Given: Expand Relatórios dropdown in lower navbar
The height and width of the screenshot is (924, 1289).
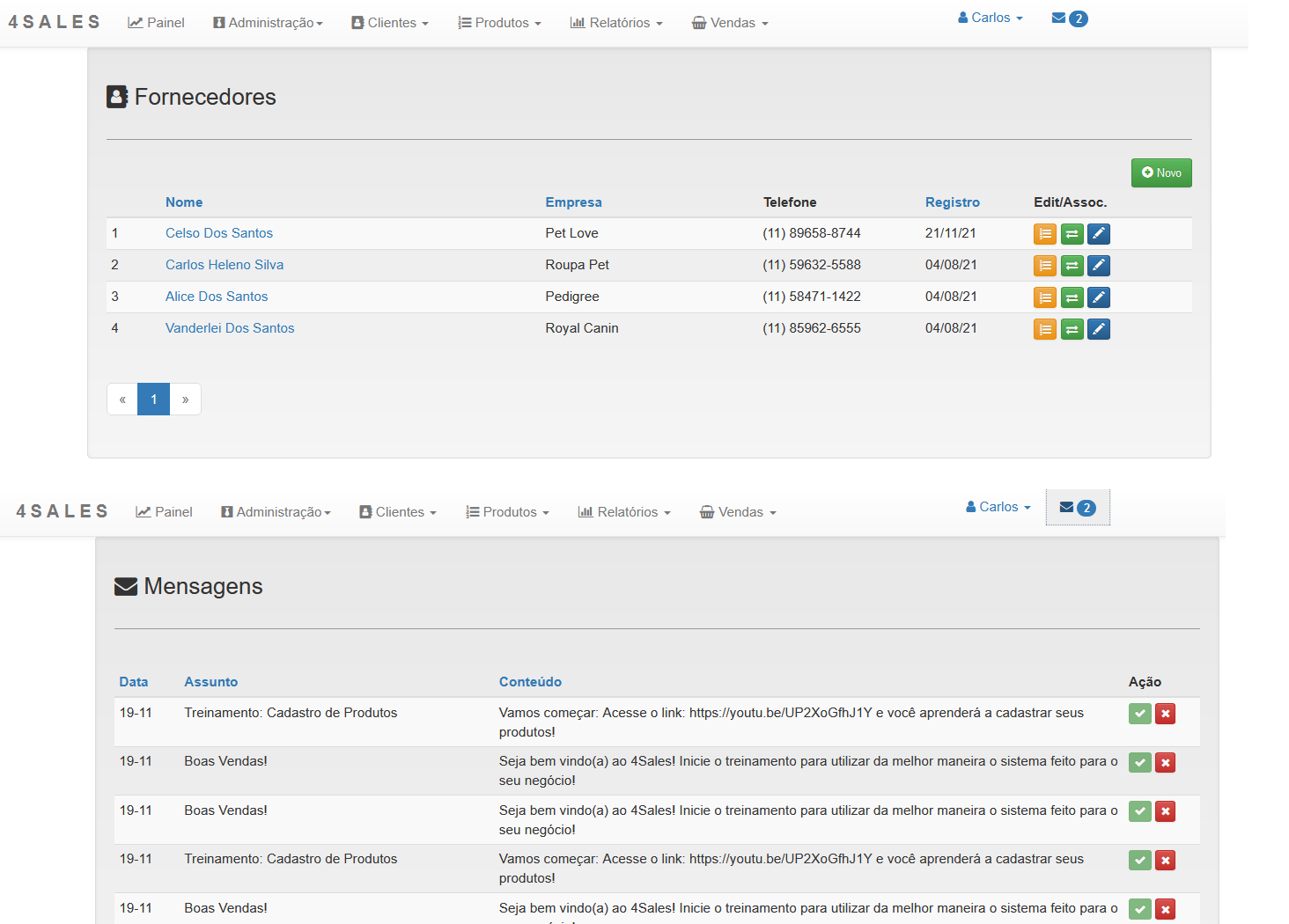Looking at the screenshot, I should (624, 512).
